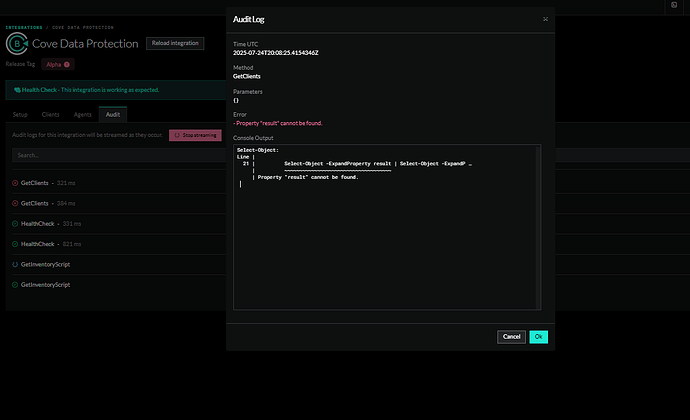Click success icon of HealthCheck 331 ms

(x=15, y=224)
